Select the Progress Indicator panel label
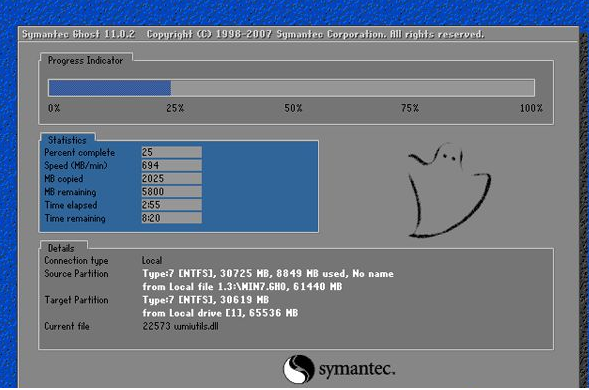This screenshot has width=589, height=390. click(x=85, y=60)
